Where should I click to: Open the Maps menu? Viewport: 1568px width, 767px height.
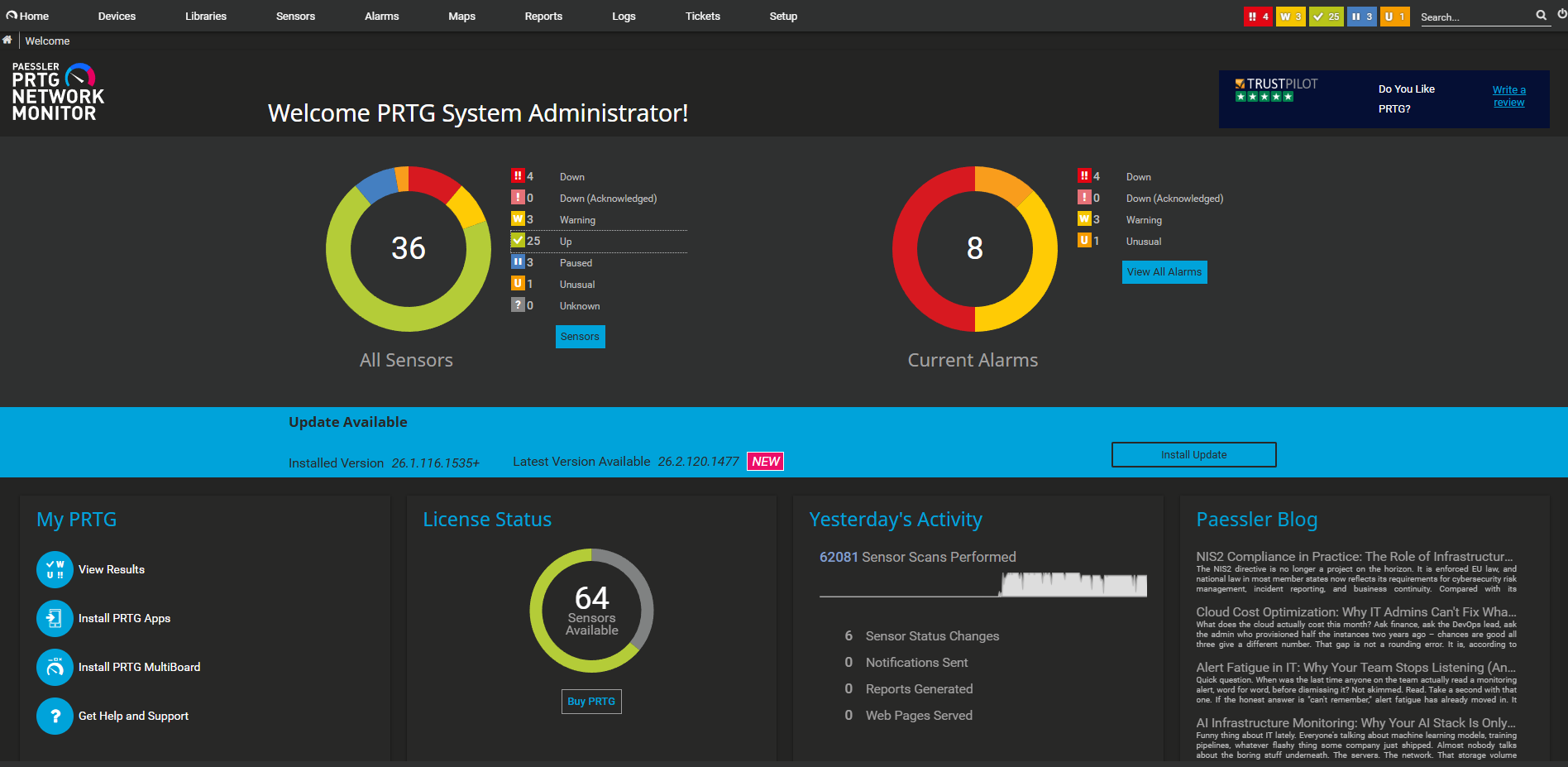461,16
